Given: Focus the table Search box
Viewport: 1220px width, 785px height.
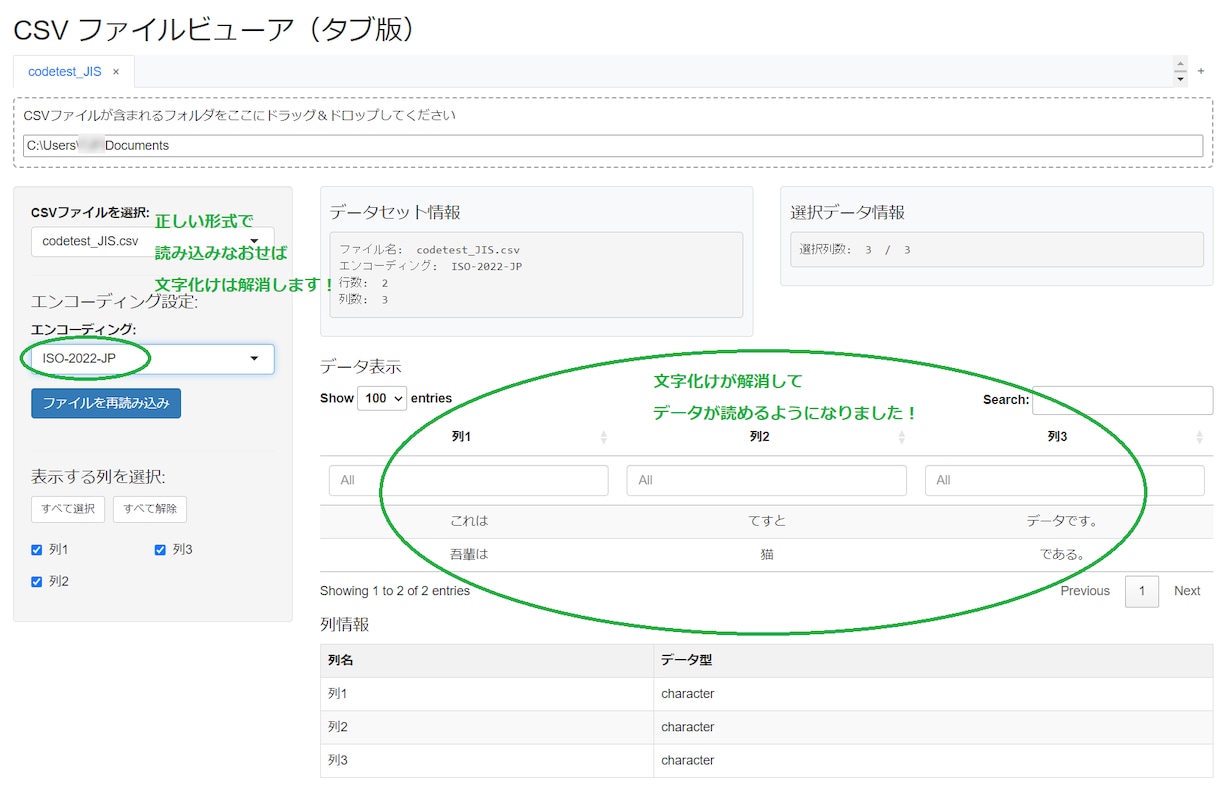Looking at the screenshot, I should coord(1122,400).
